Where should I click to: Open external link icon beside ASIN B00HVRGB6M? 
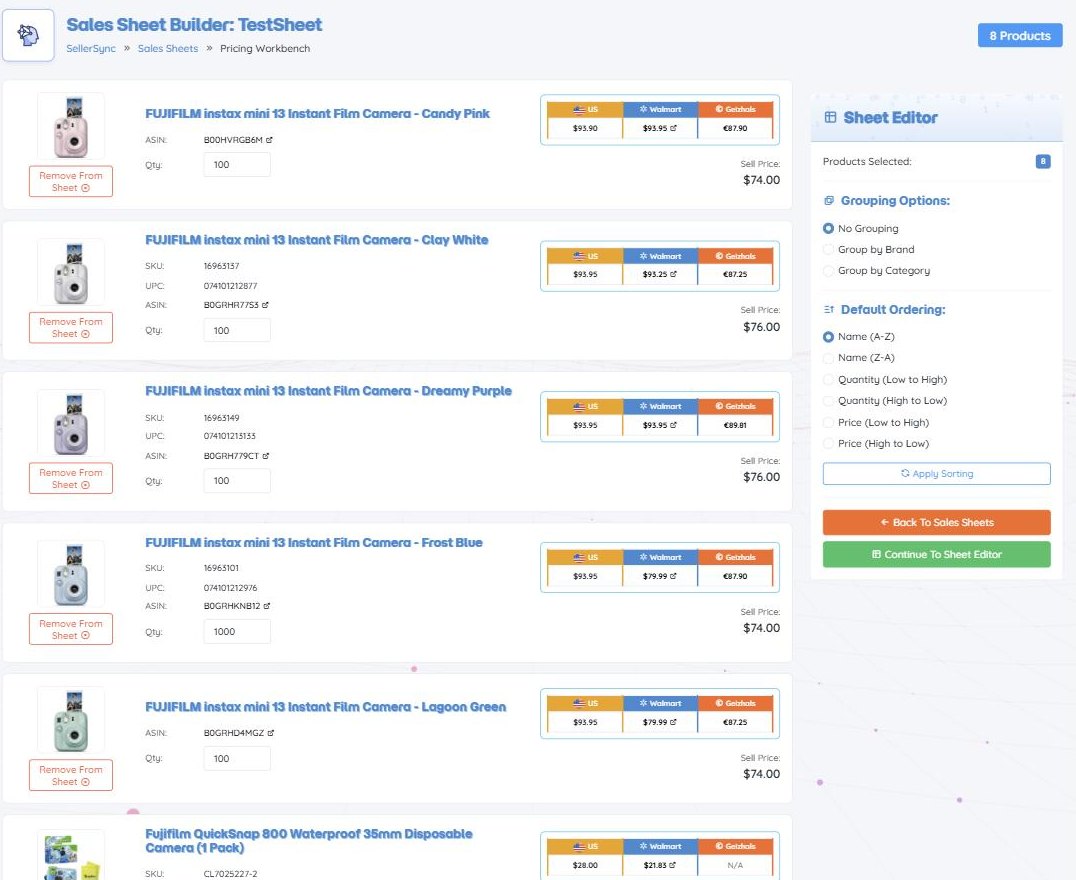pos(269,140)
